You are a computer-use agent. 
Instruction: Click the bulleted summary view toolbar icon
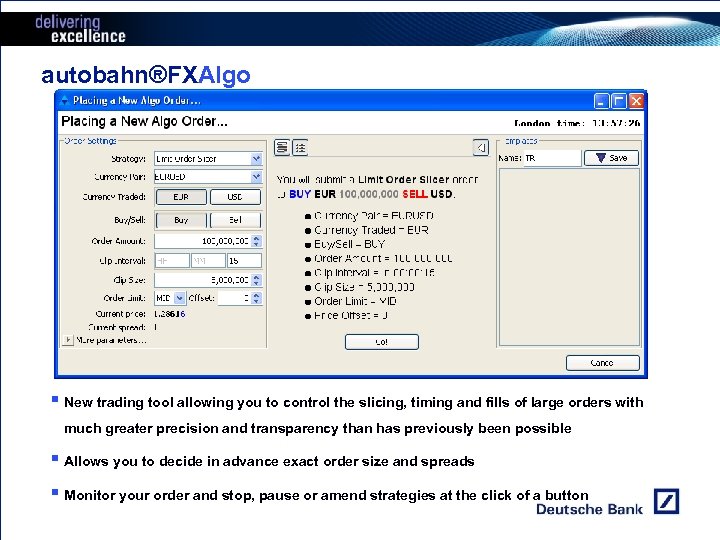[x=300, y=147]
